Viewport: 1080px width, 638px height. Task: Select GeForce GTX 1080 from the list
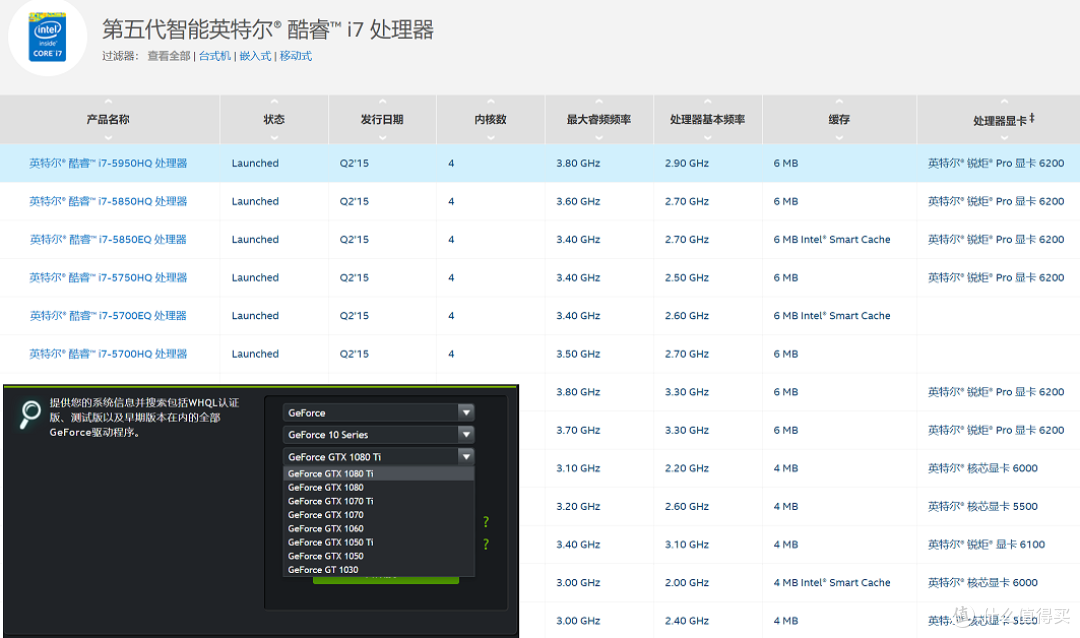coord(378,487)
